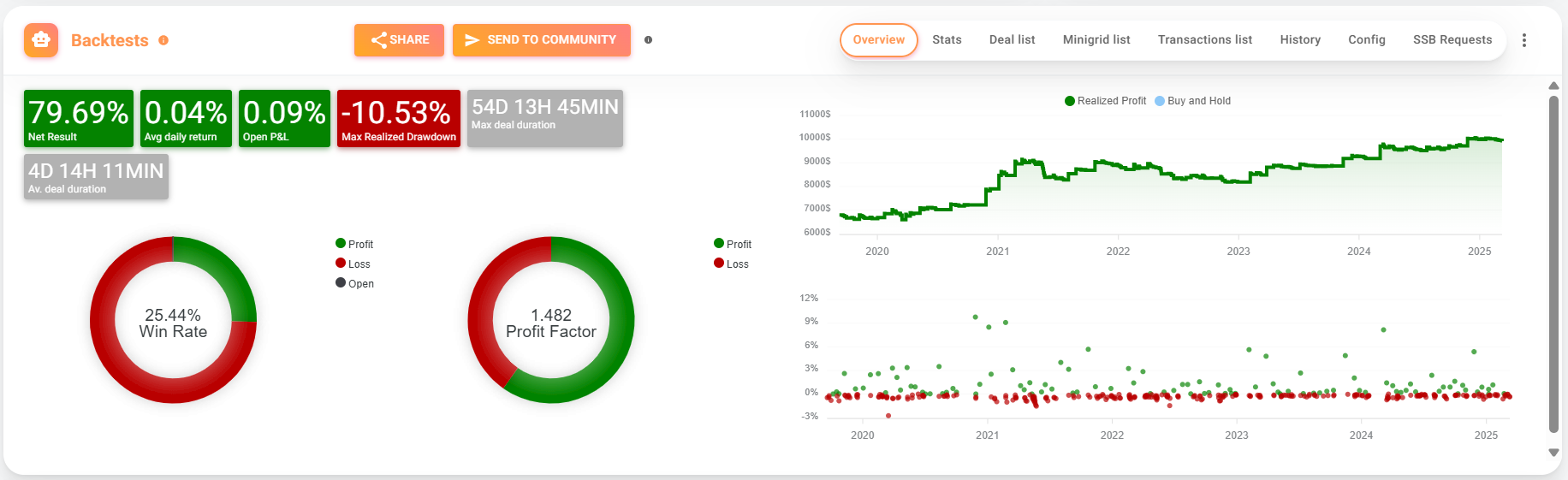Click the info icon after Send to Community
1568x480 pixels.
click(x=648, y=40)
